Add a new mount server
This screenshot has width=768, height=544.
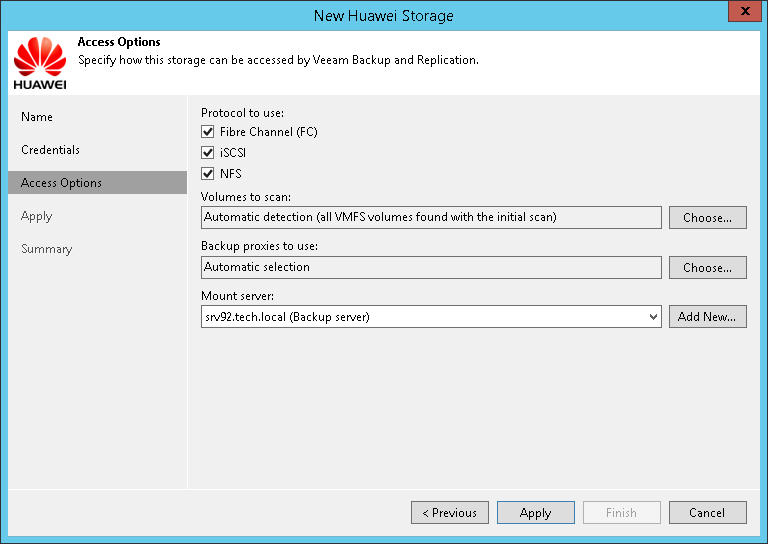click(708, 317)
